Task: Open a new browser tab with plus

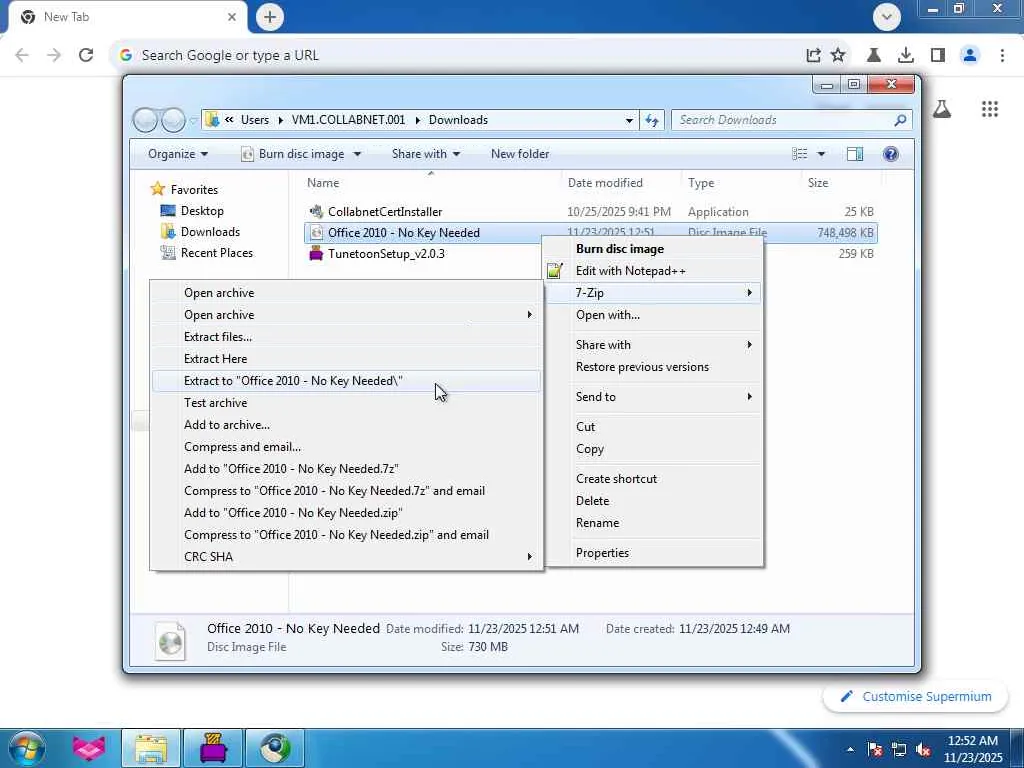Action: click(270, 17)
